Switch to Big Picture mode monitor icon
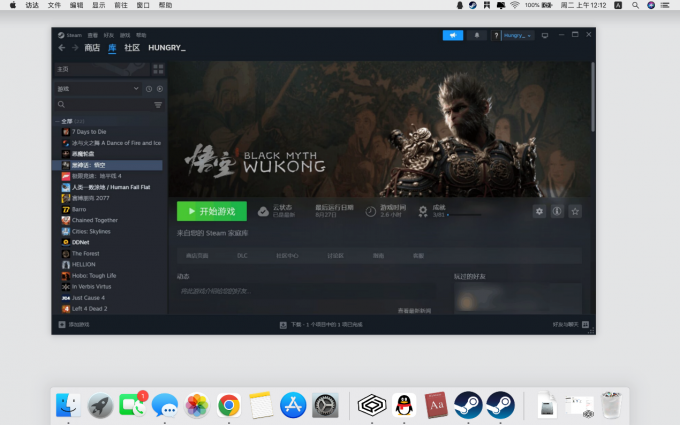This screenshot has height=425, width=680. (x=545, y=36)
